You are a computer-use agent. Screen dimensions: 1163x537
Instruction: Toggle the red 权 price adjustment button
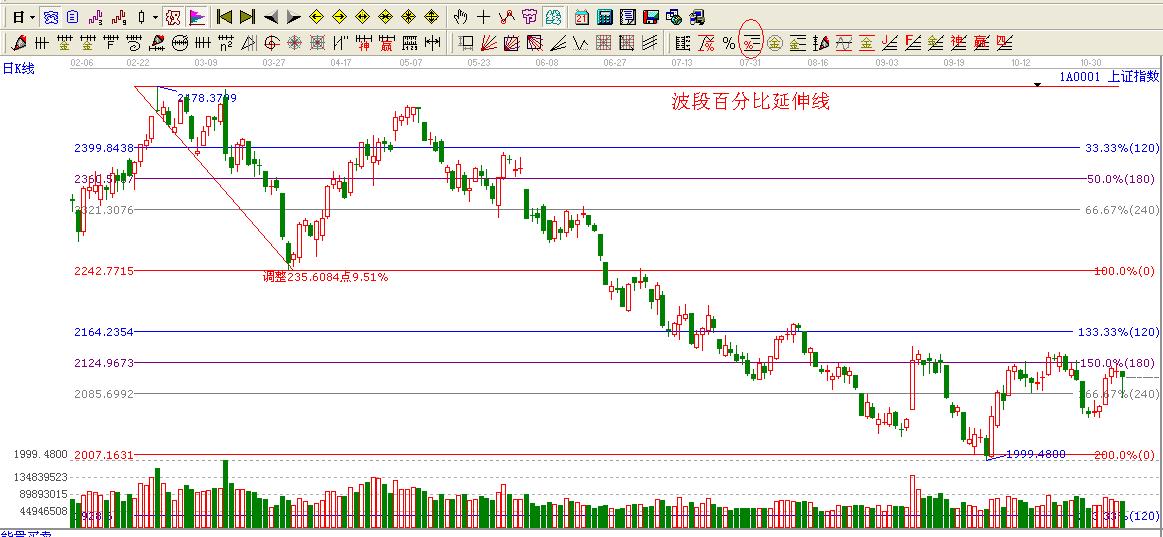[x=172, y=17]
